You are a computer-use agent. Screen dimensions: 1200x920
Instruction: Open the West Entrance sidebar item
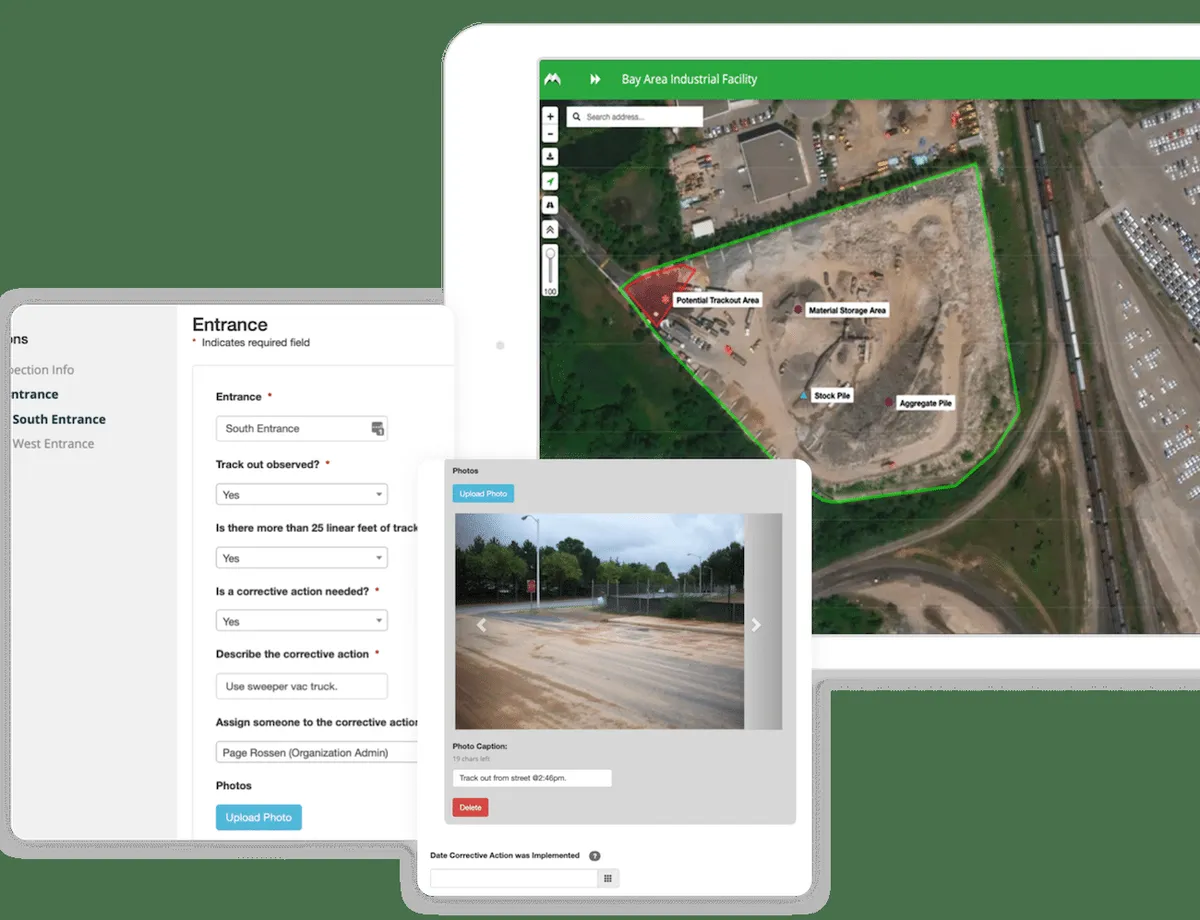pos(53,443)
